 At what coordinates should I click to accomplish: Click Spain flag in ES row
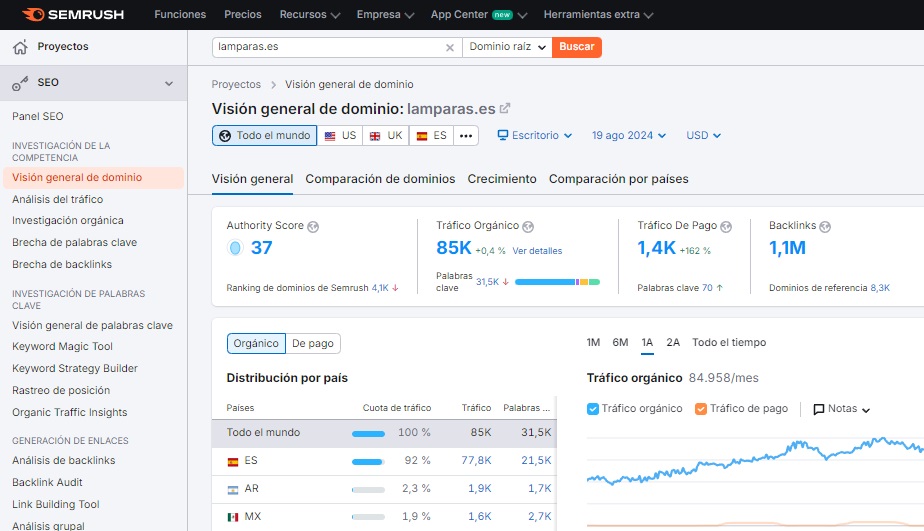pos(233,461)
